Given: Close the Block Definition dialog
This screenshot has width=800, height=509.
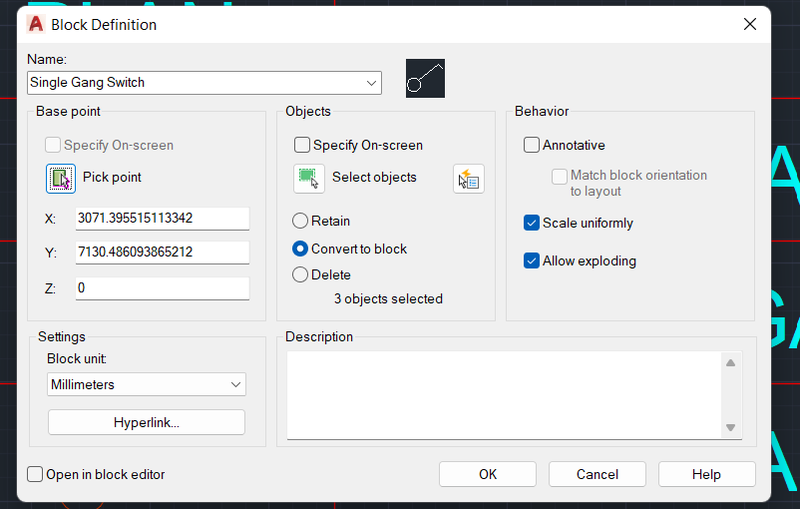Looking at the screenshot, I should coord(749,24).
